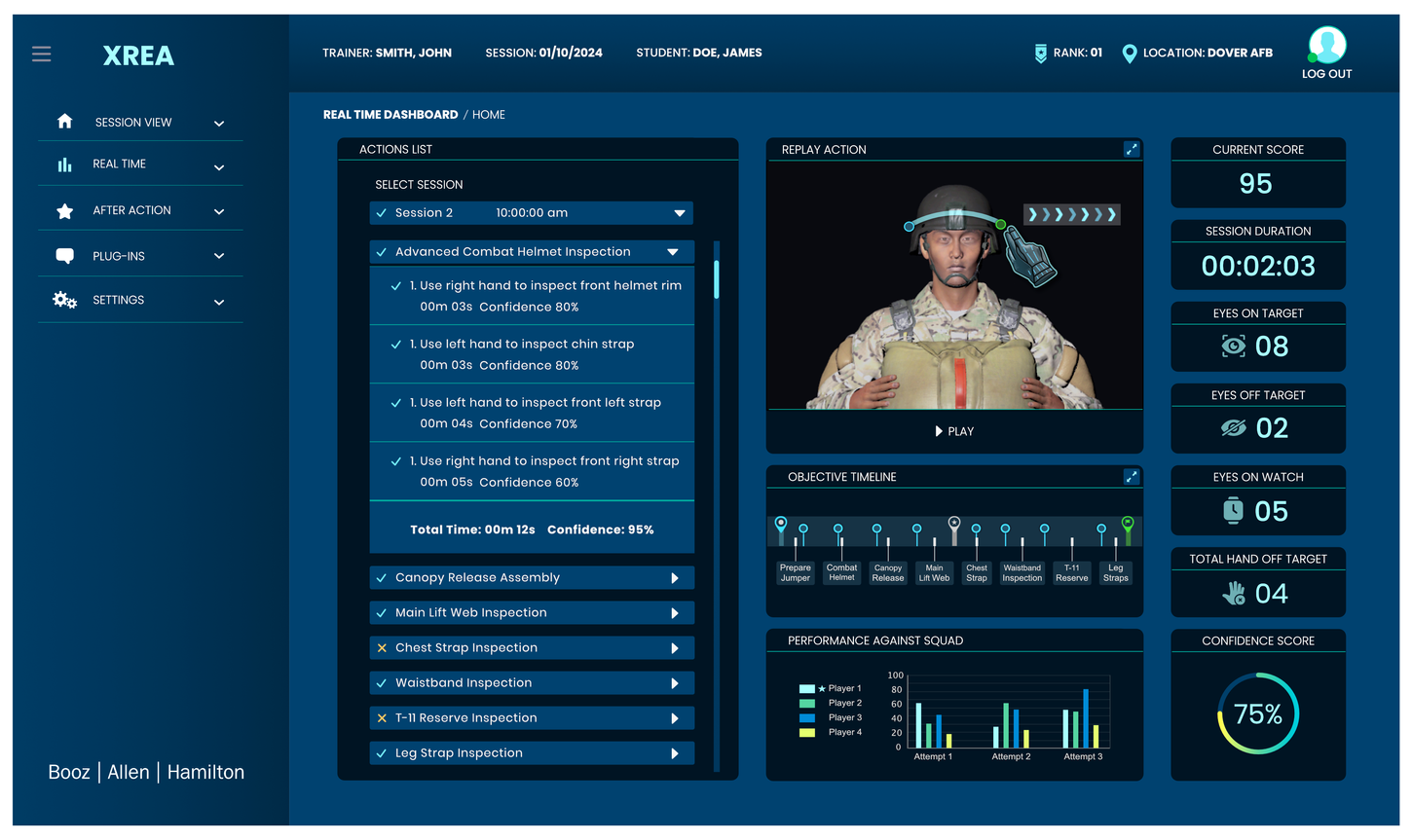
Task: Click the 75% confidence score ring
Action: [x=1258, y=713]
